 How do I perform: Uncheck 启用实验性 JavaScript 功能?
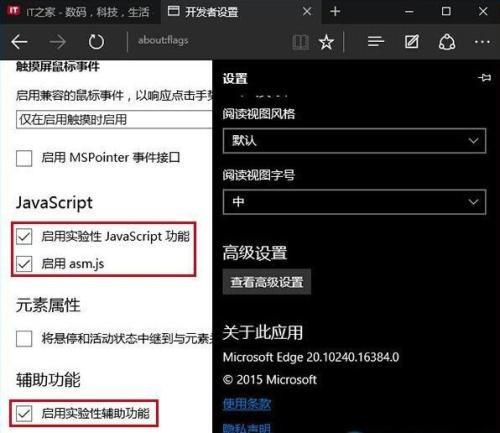click(24, 237)
